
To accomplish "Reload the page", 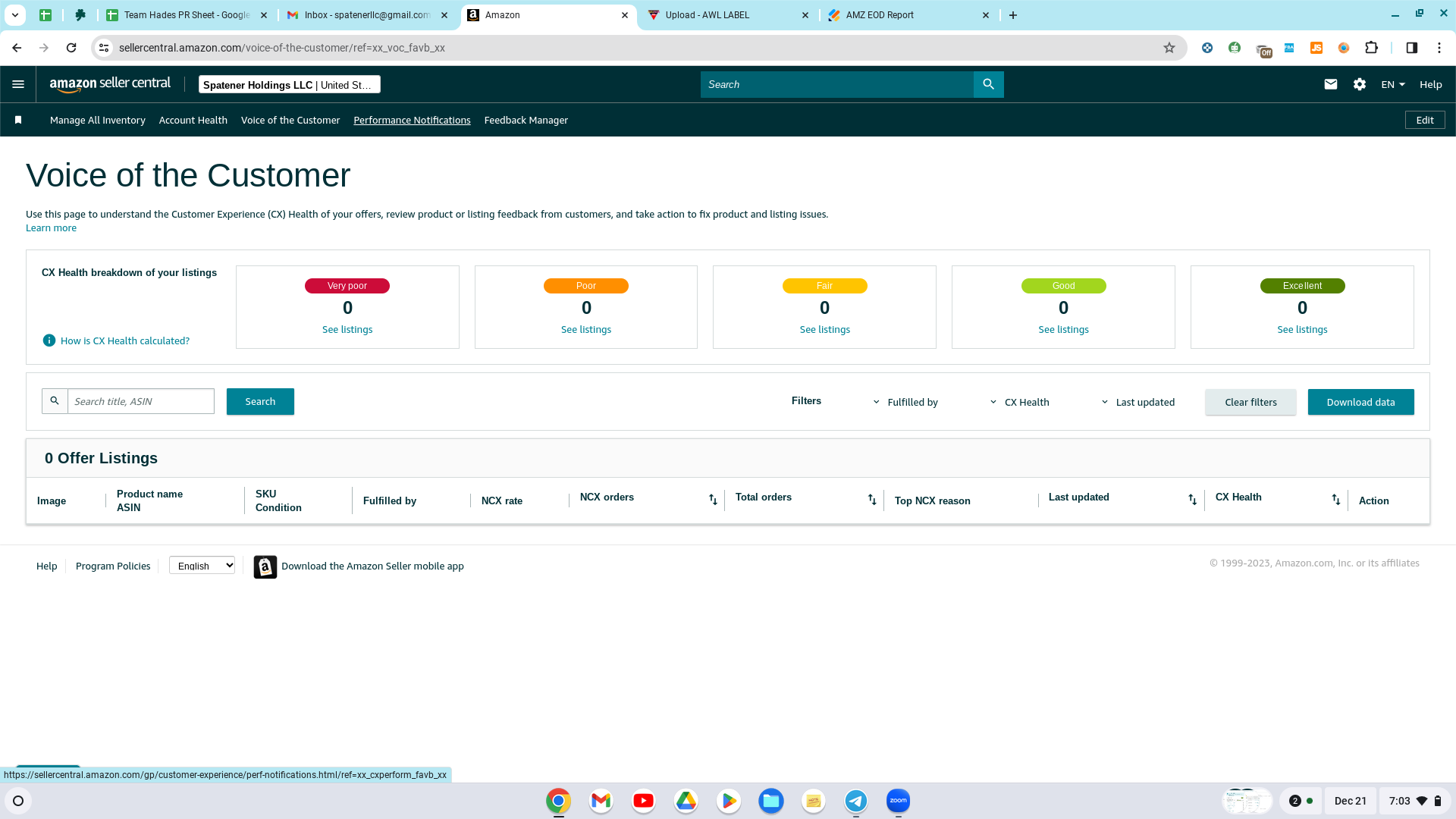I will pos(71,48).
